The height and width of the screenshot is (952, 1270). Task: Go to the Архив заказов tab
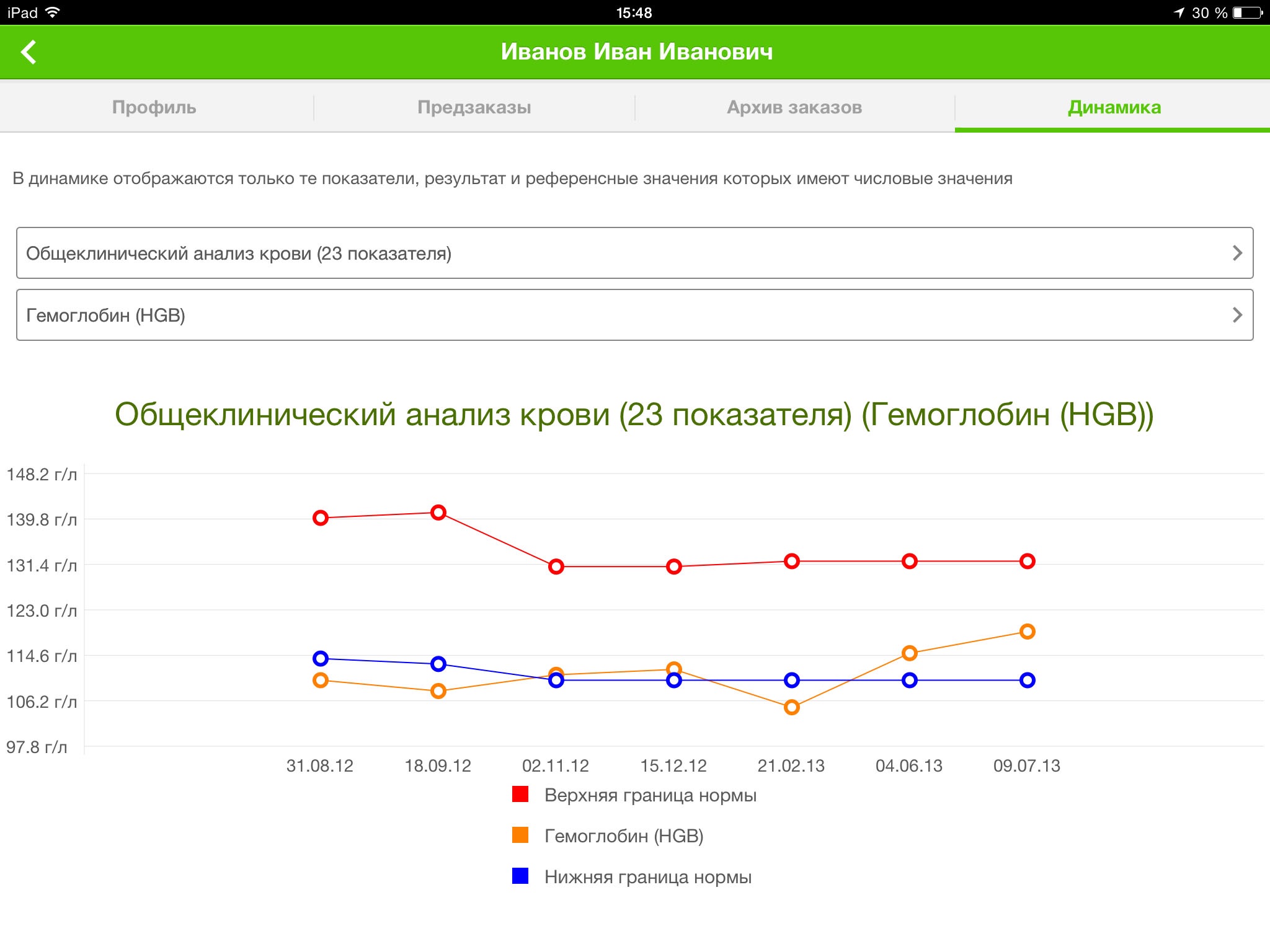click(794, 107)
